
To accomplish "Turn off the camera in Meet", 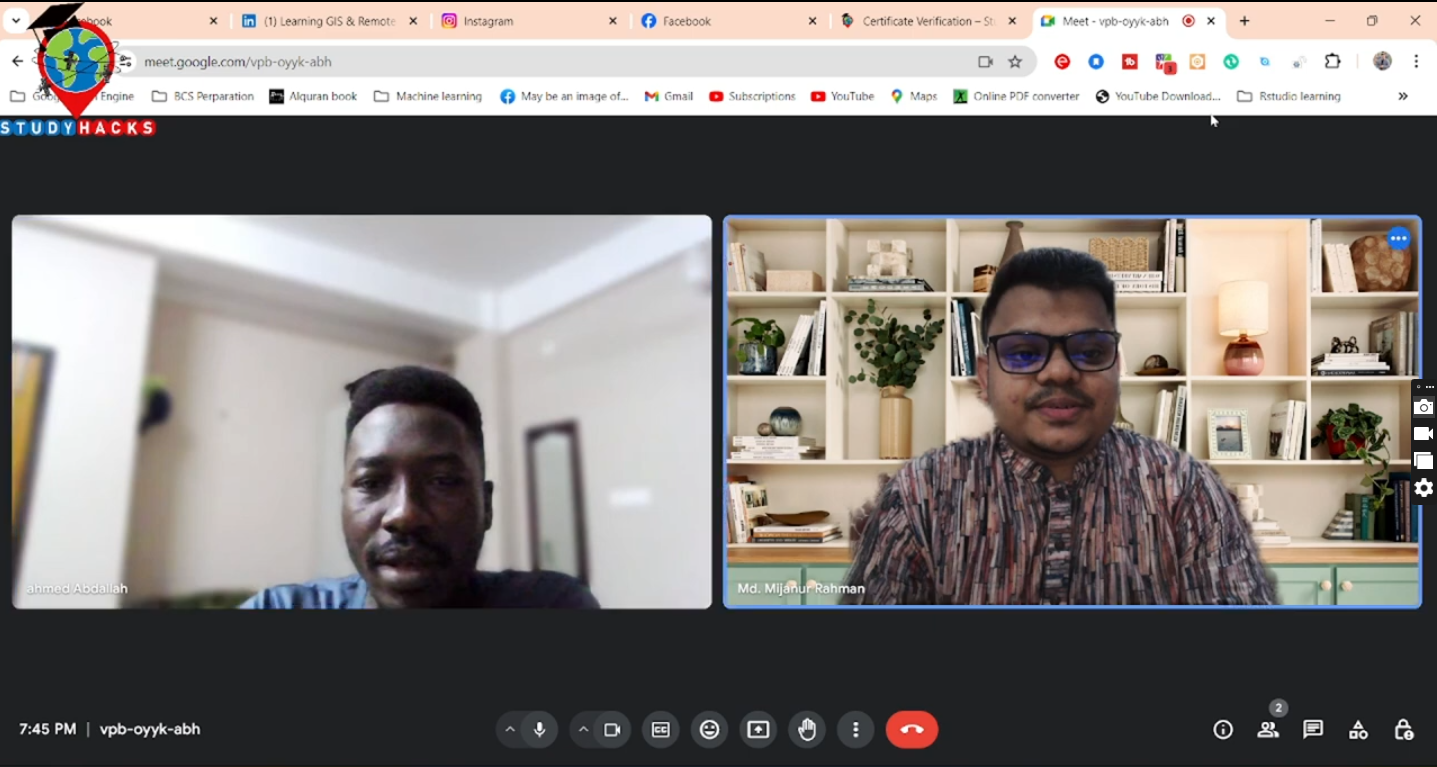I will click(x=612, y=730).
